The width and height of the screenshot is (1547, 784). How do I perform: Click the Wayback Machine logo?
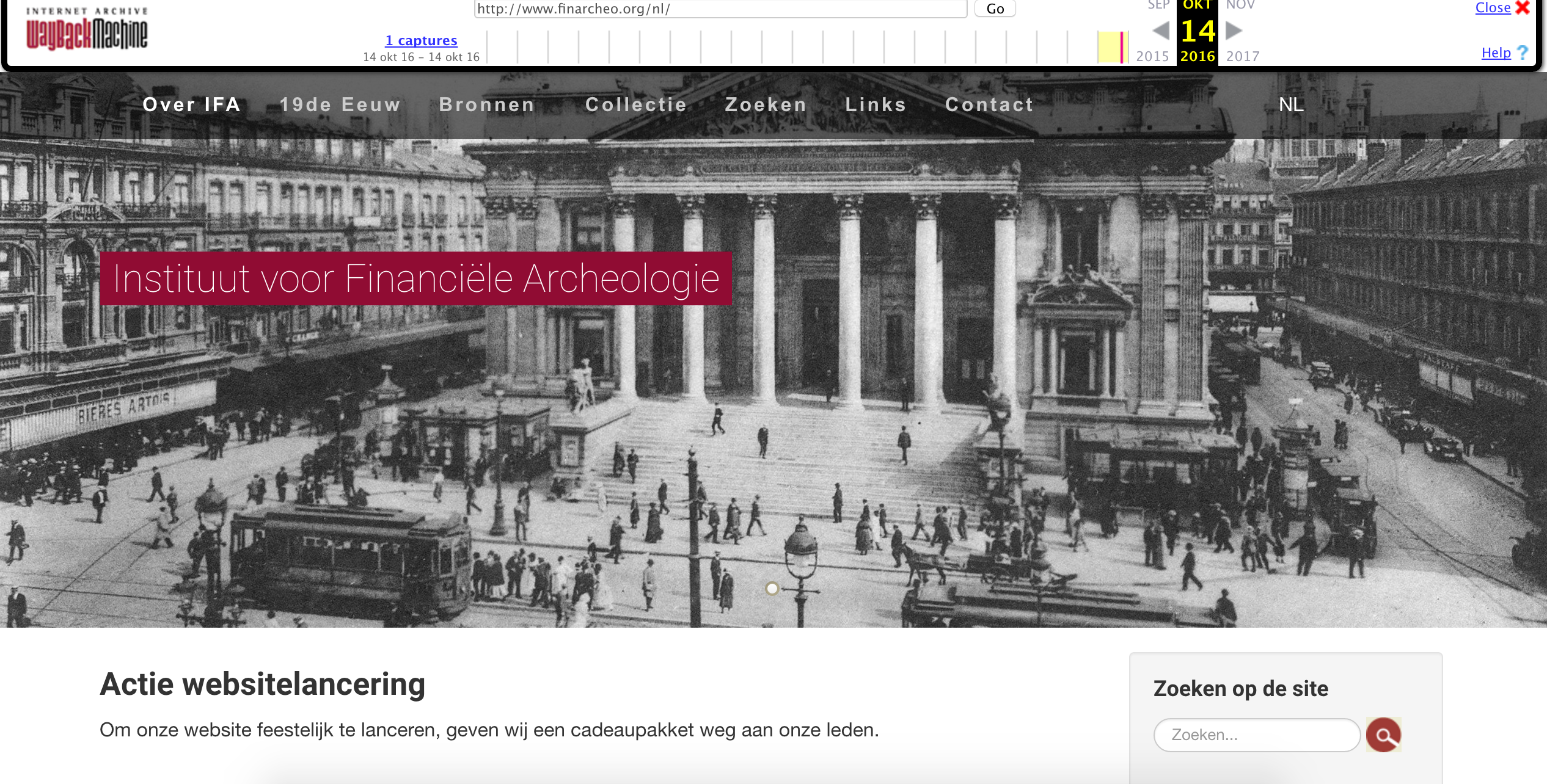[x=86, y=29]
